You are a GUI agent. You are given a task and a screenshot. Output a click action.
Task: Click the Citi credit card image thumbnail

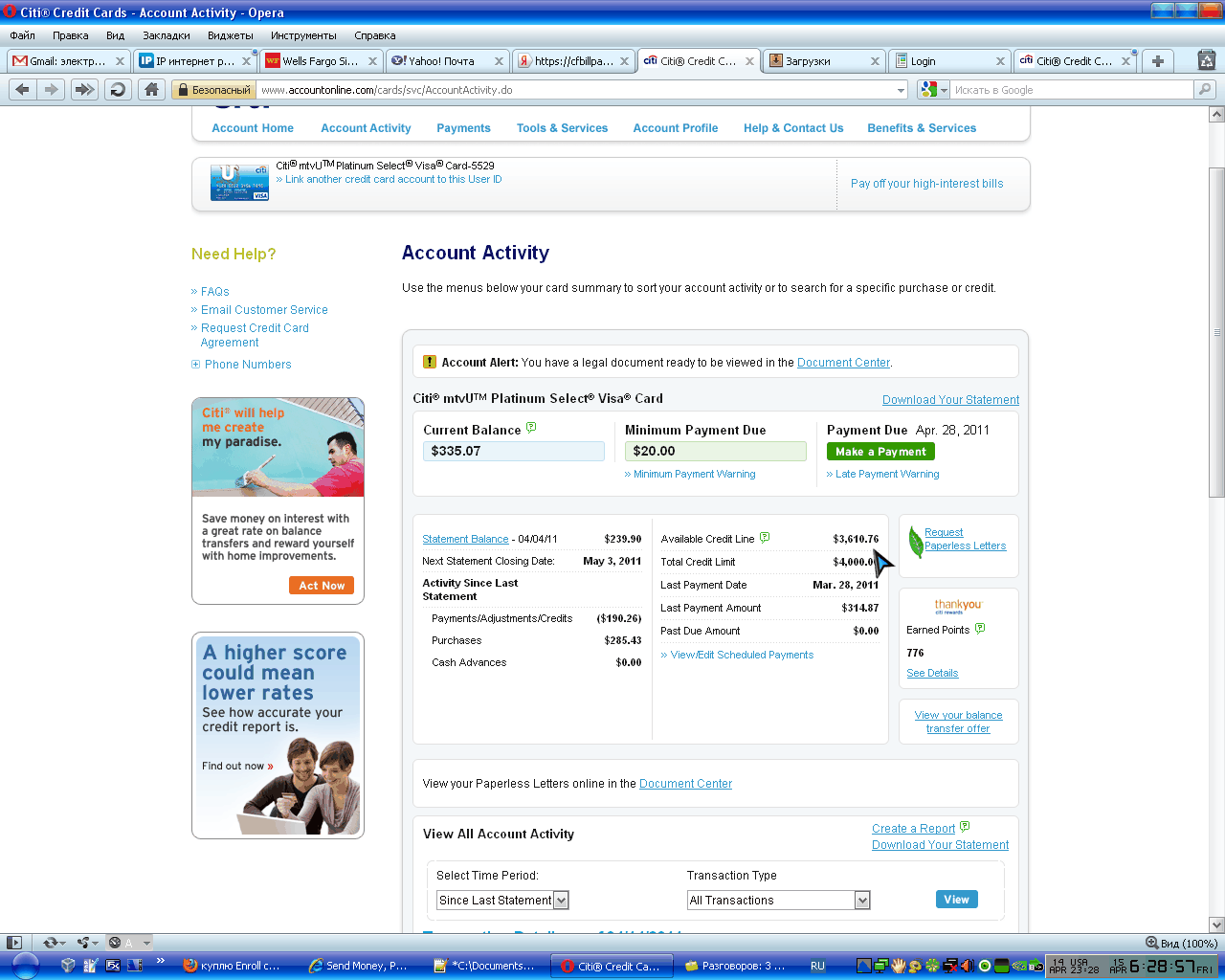[239, 182]
